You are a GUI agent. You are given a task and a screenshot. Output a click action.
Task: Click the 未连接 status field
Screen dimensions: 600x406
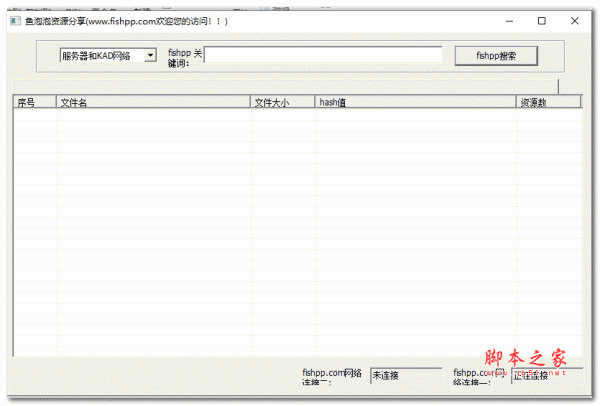tap(406, 376)
